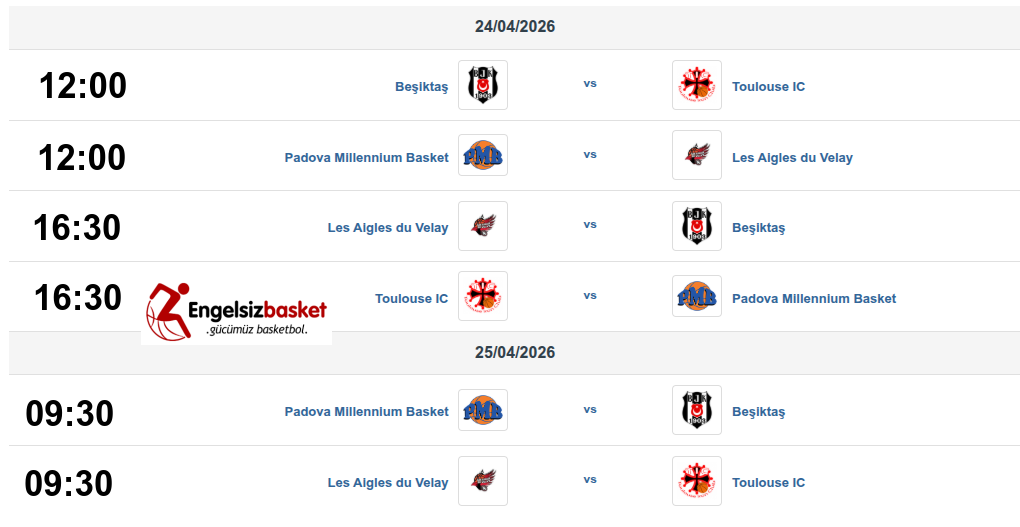The height and width of the screenshot is (527, 1020).
Task: Click Toulouse IC logo in the Beşiktaş–Toulouse match
Action: coord(697,85)
